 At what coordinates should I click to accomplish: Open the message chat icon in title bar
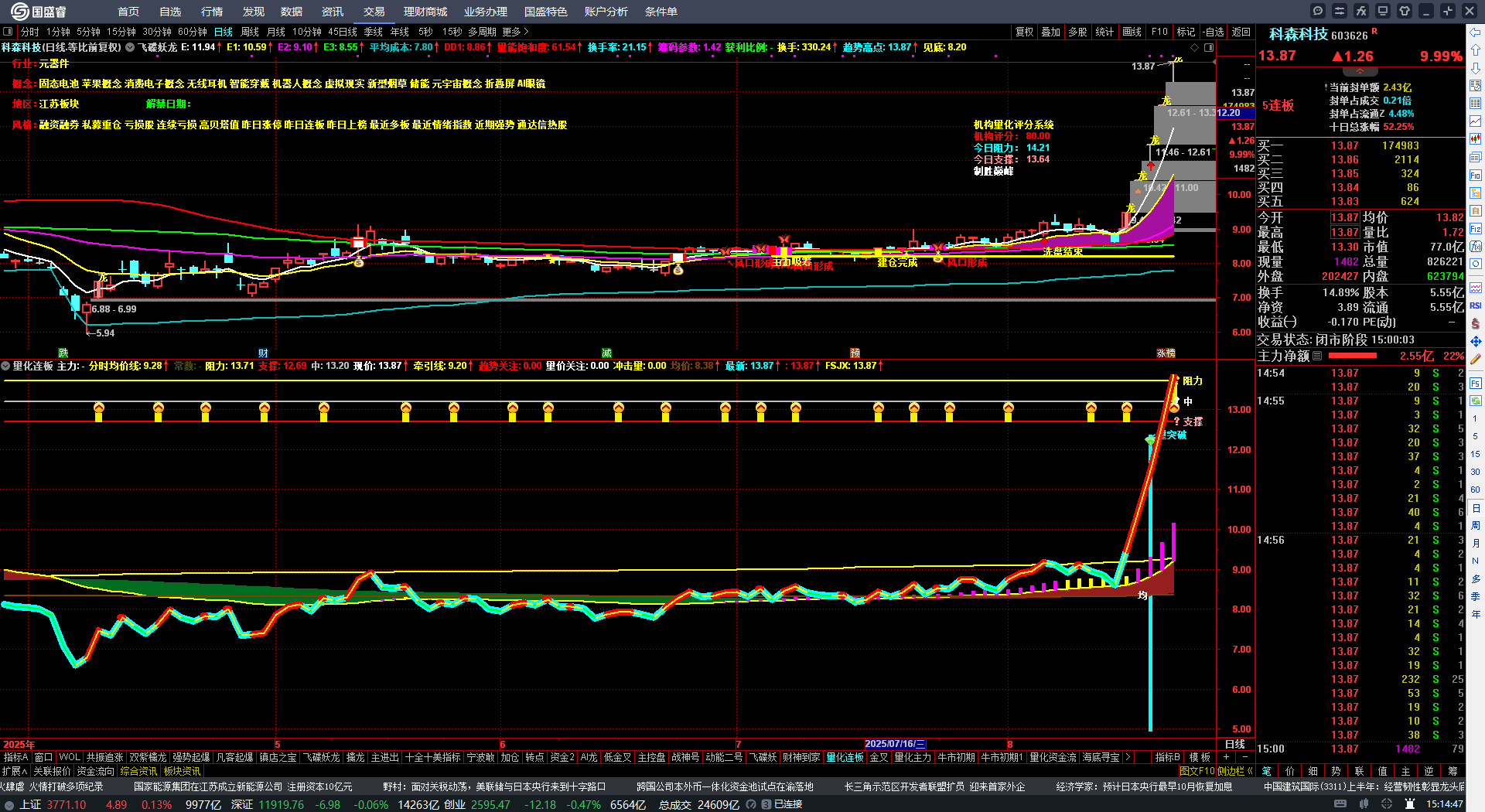[1318, 11]
